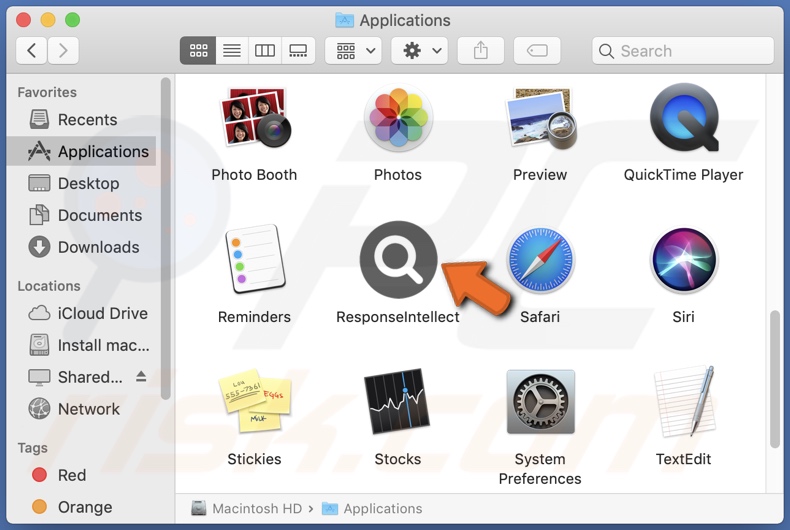
Task: Open the Install mac... volume
Action: [81, 345]
